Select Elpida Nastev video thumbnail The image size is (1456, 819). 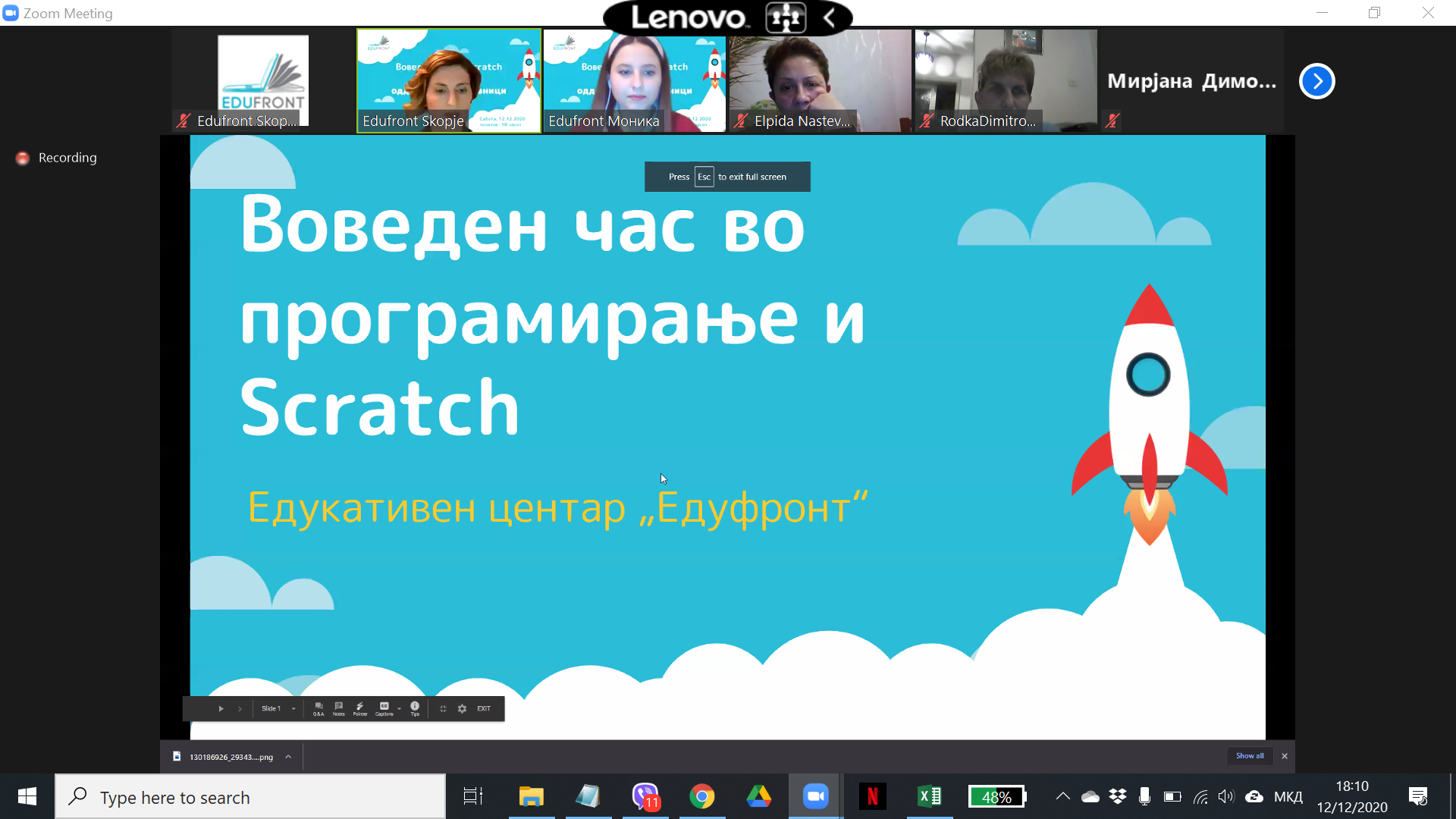click(x=820, y=81)
